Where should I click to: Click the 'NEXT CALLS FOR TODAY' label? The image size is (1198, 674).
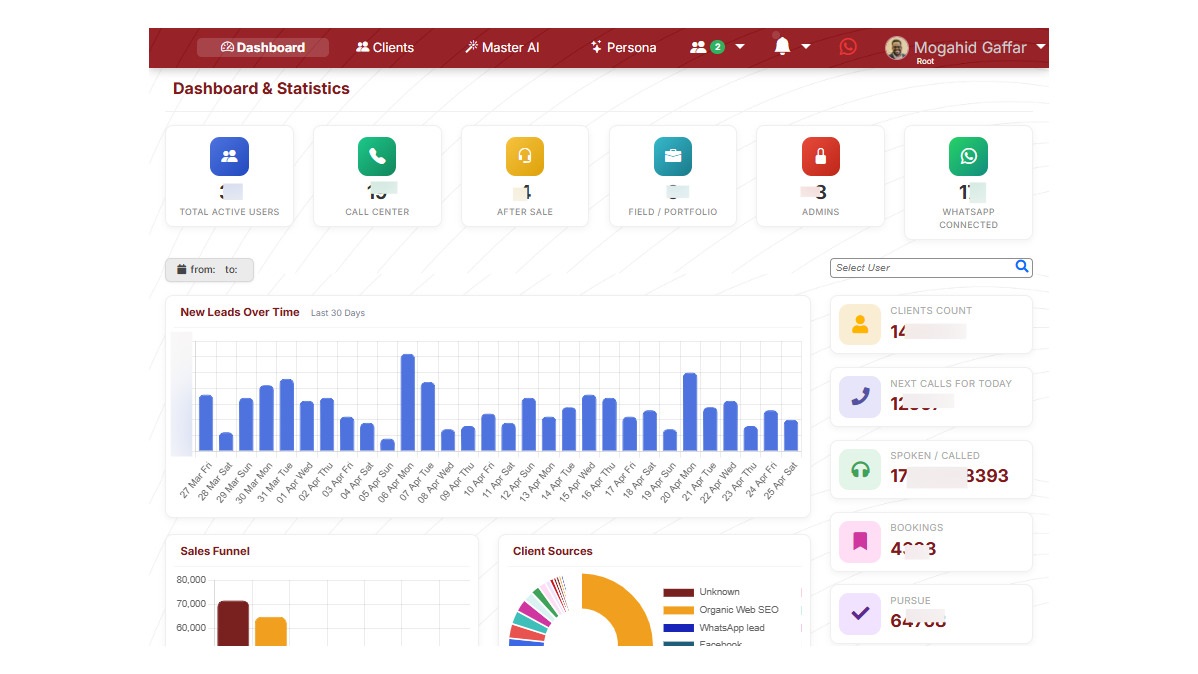(950, 384)
